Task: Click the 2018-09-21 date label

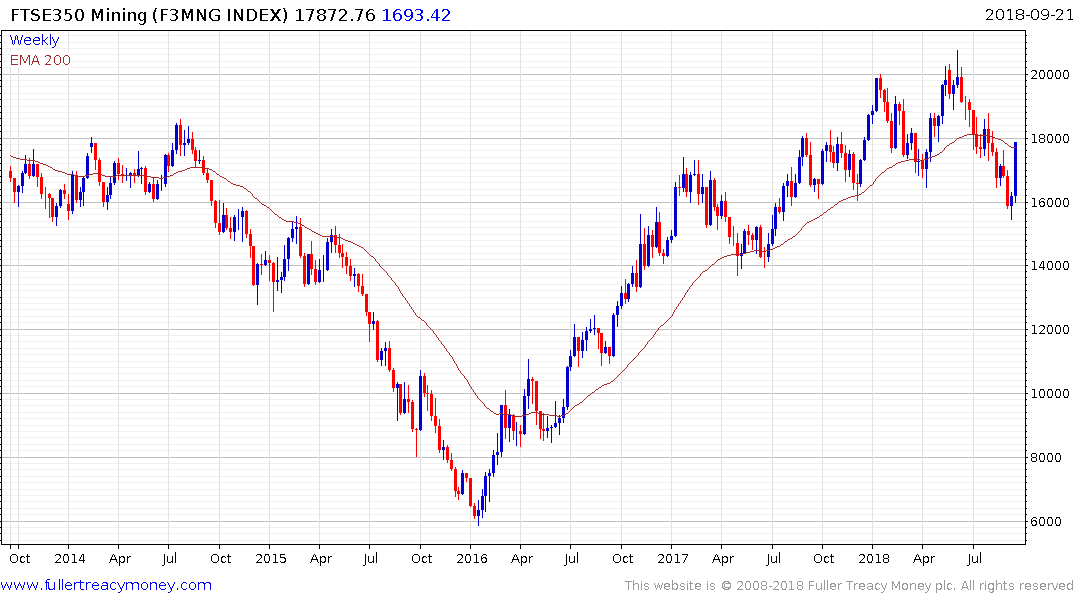Action: tap(1028, 15)
